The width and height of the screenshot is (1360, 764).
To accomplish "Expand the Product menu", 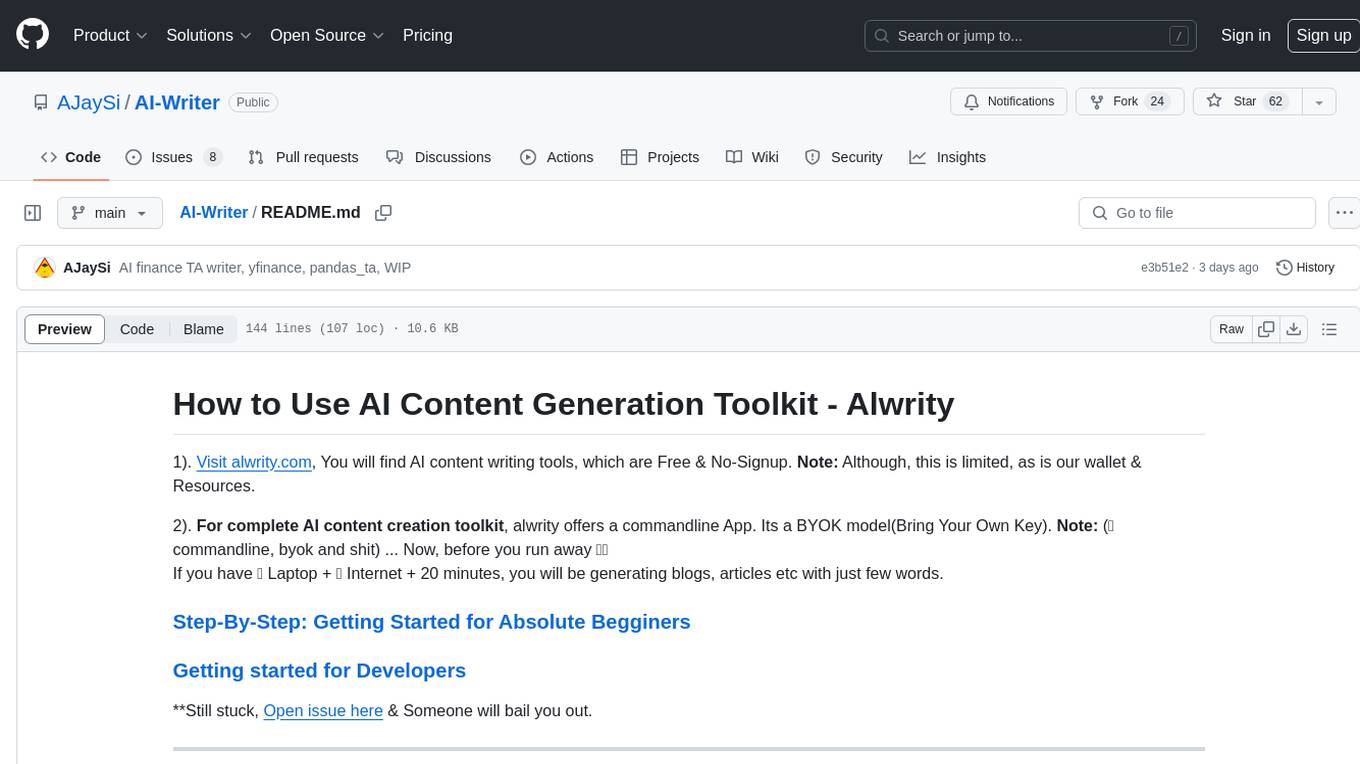I will (110, 35).
